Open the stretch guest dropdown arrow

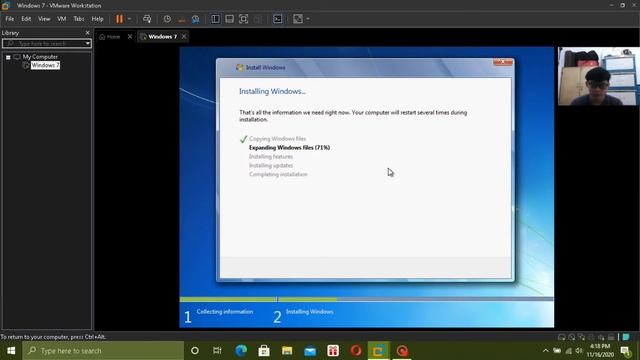coord(308,19)
